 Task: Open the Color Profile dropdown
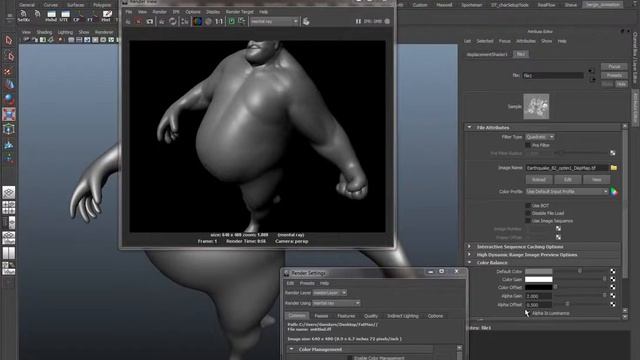(x=567, y=191)
